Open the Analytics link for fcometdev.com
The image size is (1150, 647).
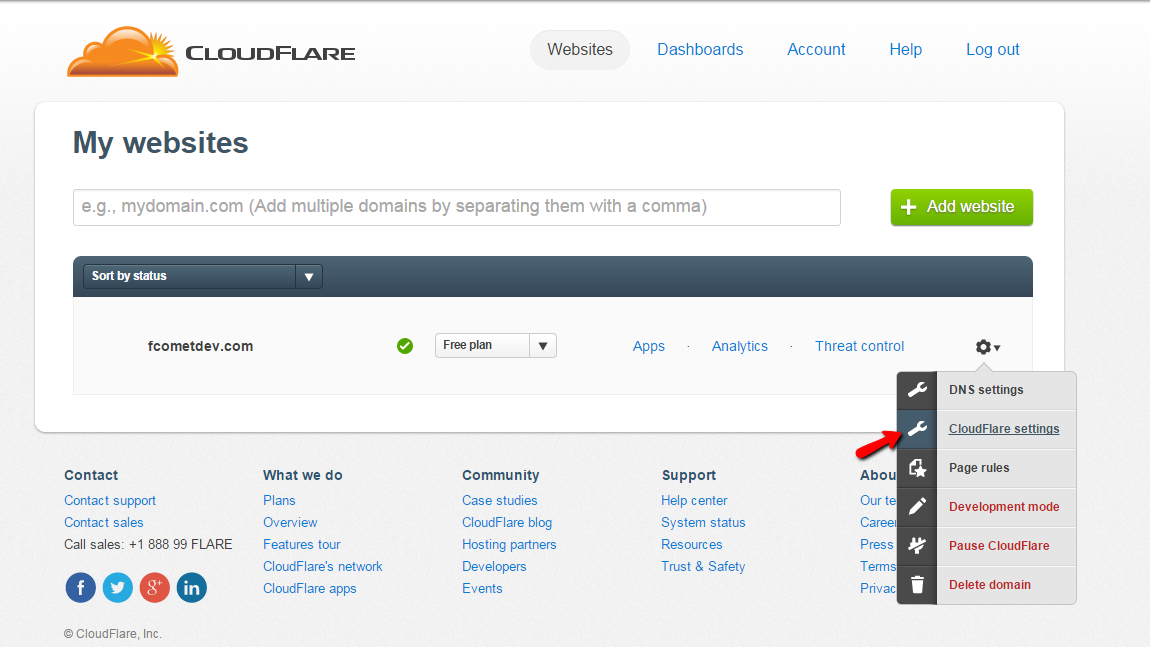point(740,346)
